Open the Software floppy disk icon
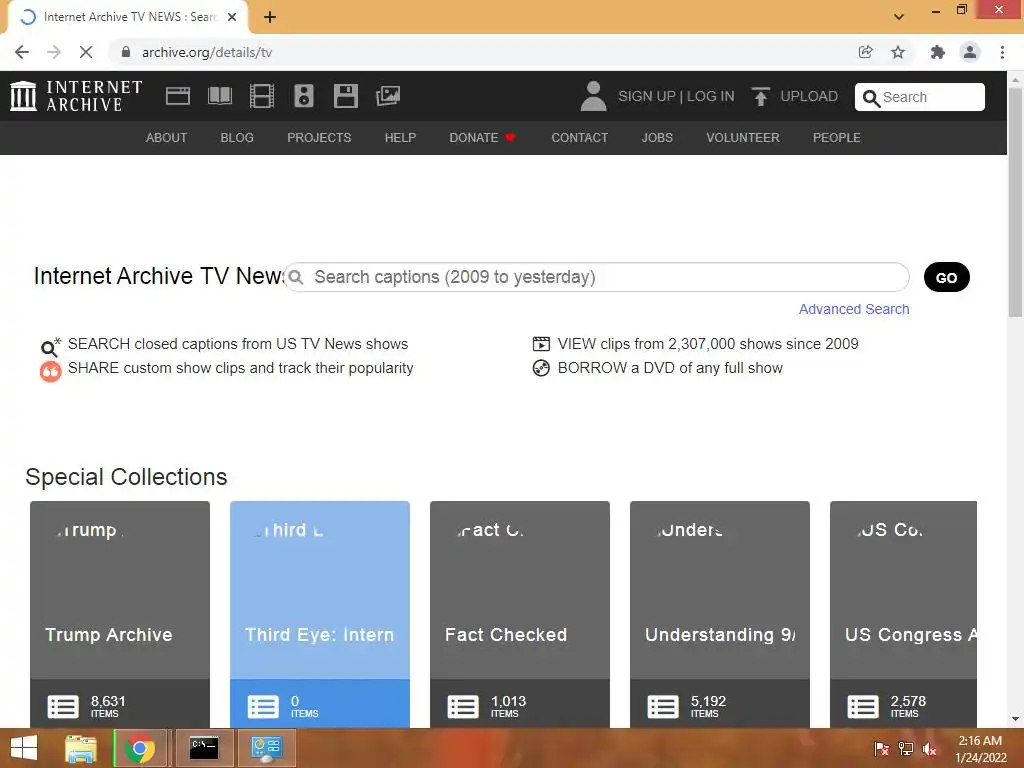The image size is (1024, 768). tap(345, 96)
